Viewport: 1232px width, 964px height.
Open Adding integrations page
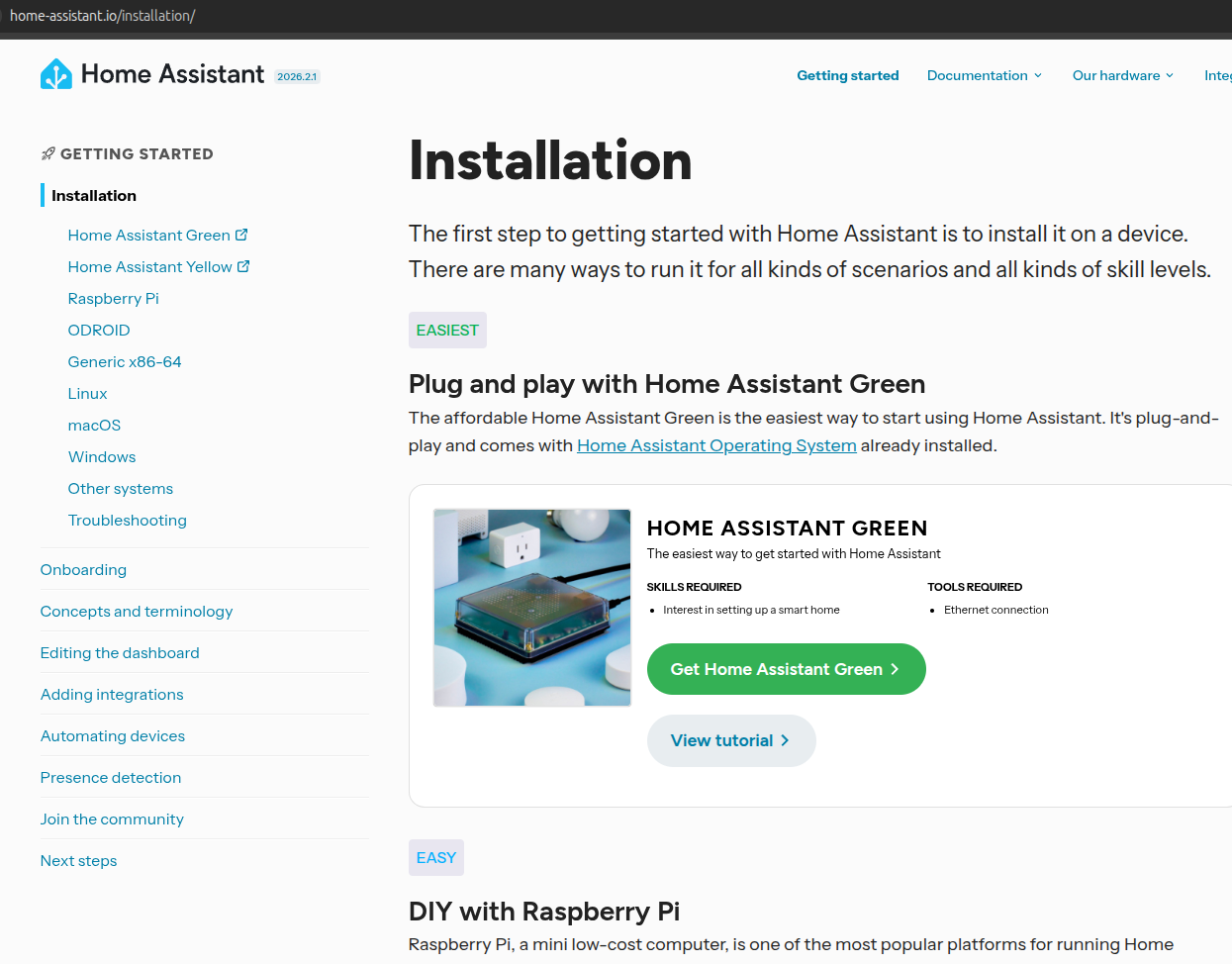tap(112, 694)
